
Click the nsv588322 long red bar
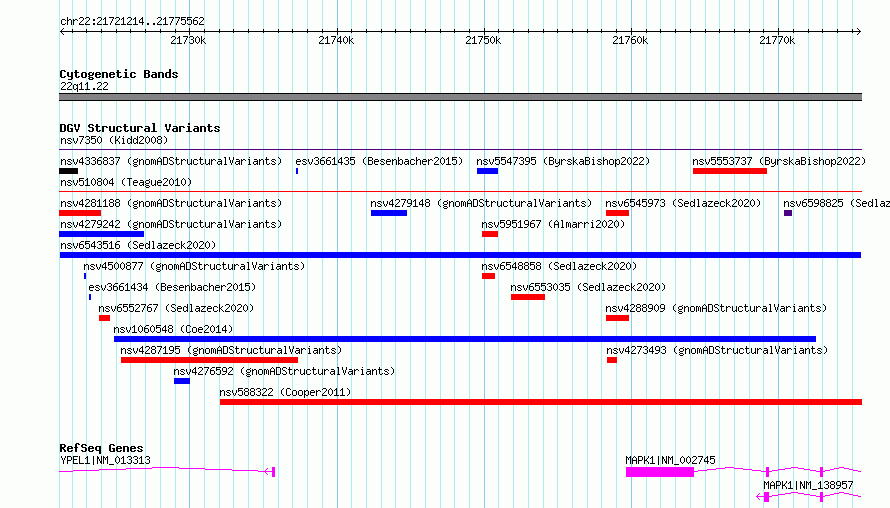541,402
